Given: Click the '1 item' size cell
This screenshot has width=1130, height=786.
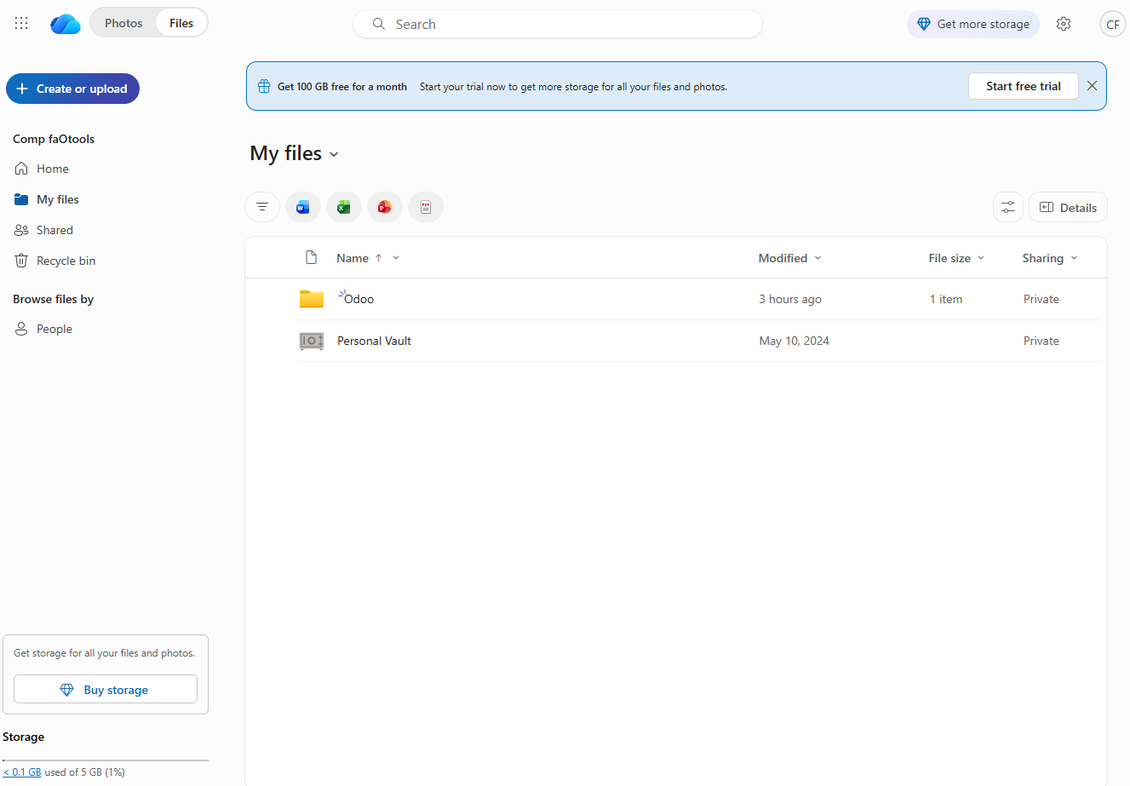Looking at the screenshot, I should pyautogui.click(x=946, y=299).
